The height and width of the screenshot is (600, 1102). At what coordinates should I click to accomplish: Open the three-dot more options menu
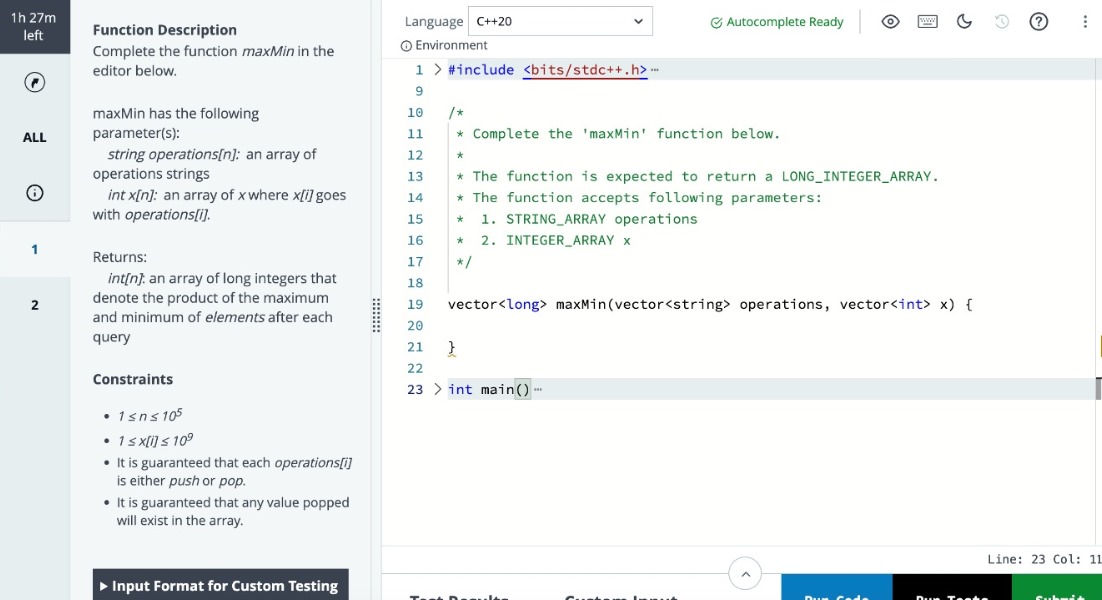(1084, 22)
